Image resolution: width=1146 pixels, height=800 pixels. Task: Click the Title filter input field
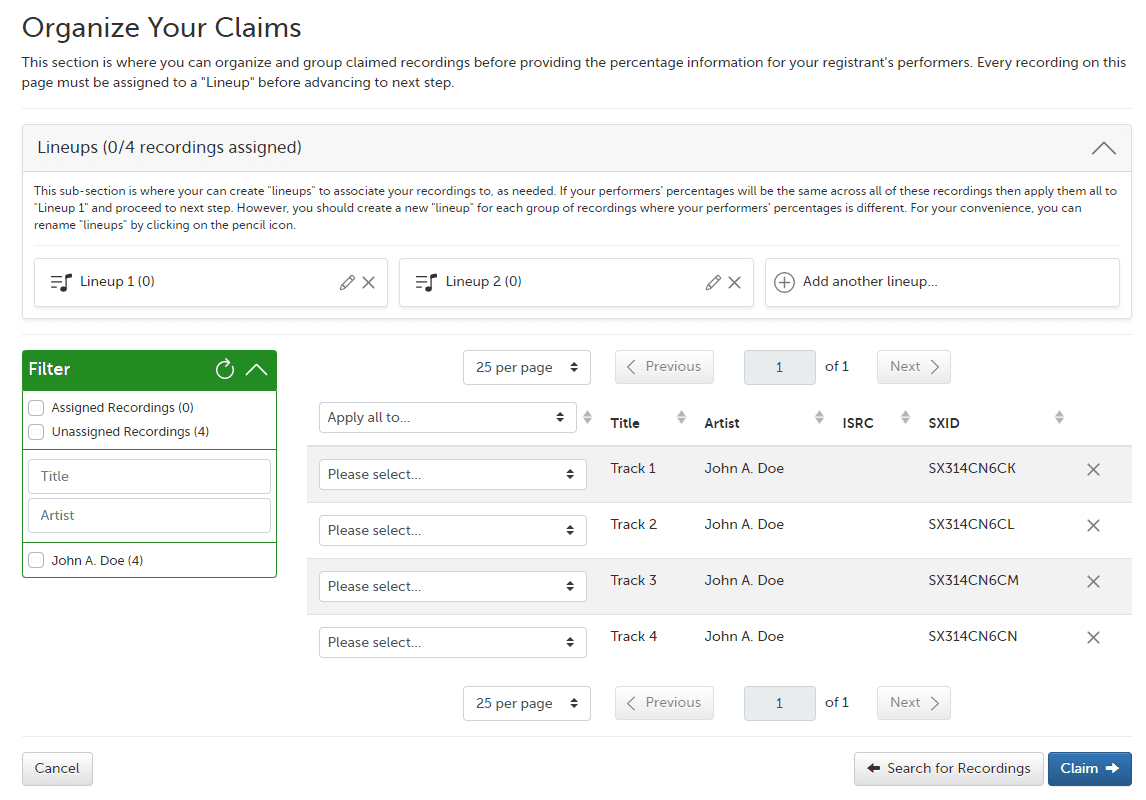(x=148, y=476)
